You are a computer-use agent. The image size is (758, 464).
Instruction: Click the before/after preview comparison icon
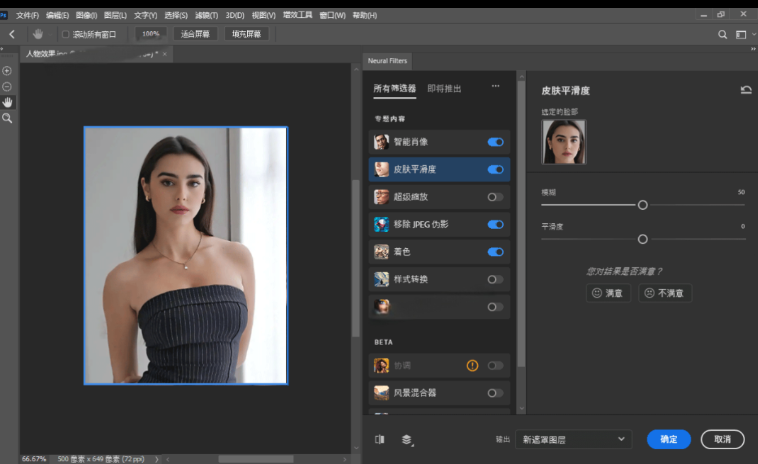coord(380,439)
